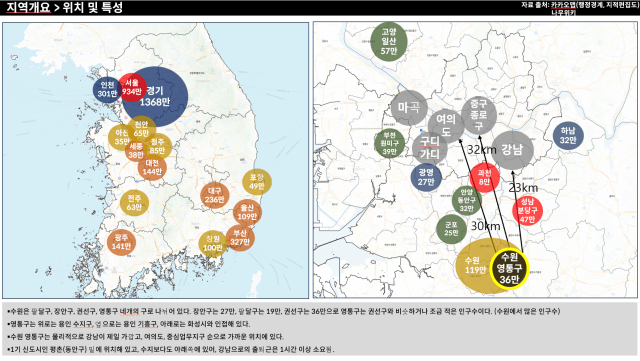Select the 인천 301만 circle
Image resolution: width=640 pixels, height=361 pixels.
click(x=107, y=89)
